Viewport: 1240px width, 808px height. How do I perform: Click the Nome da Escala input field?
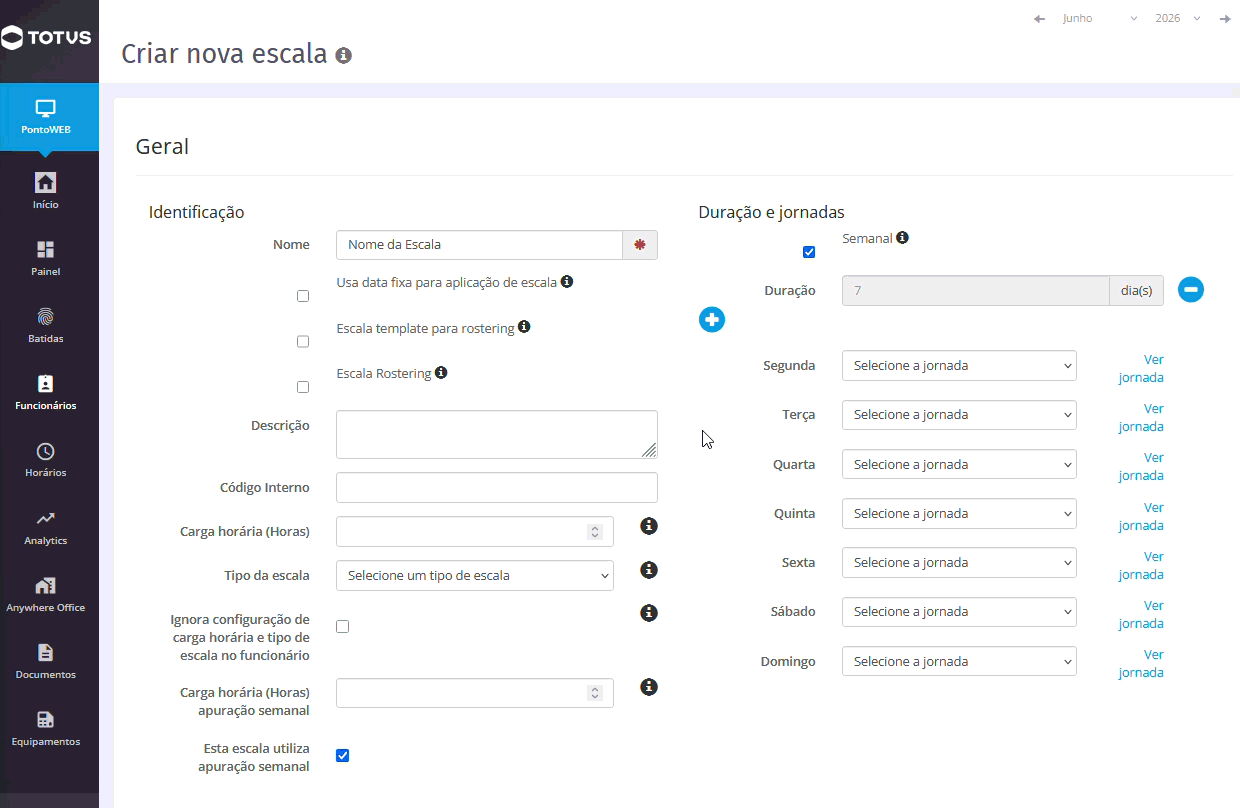[480, 245]
